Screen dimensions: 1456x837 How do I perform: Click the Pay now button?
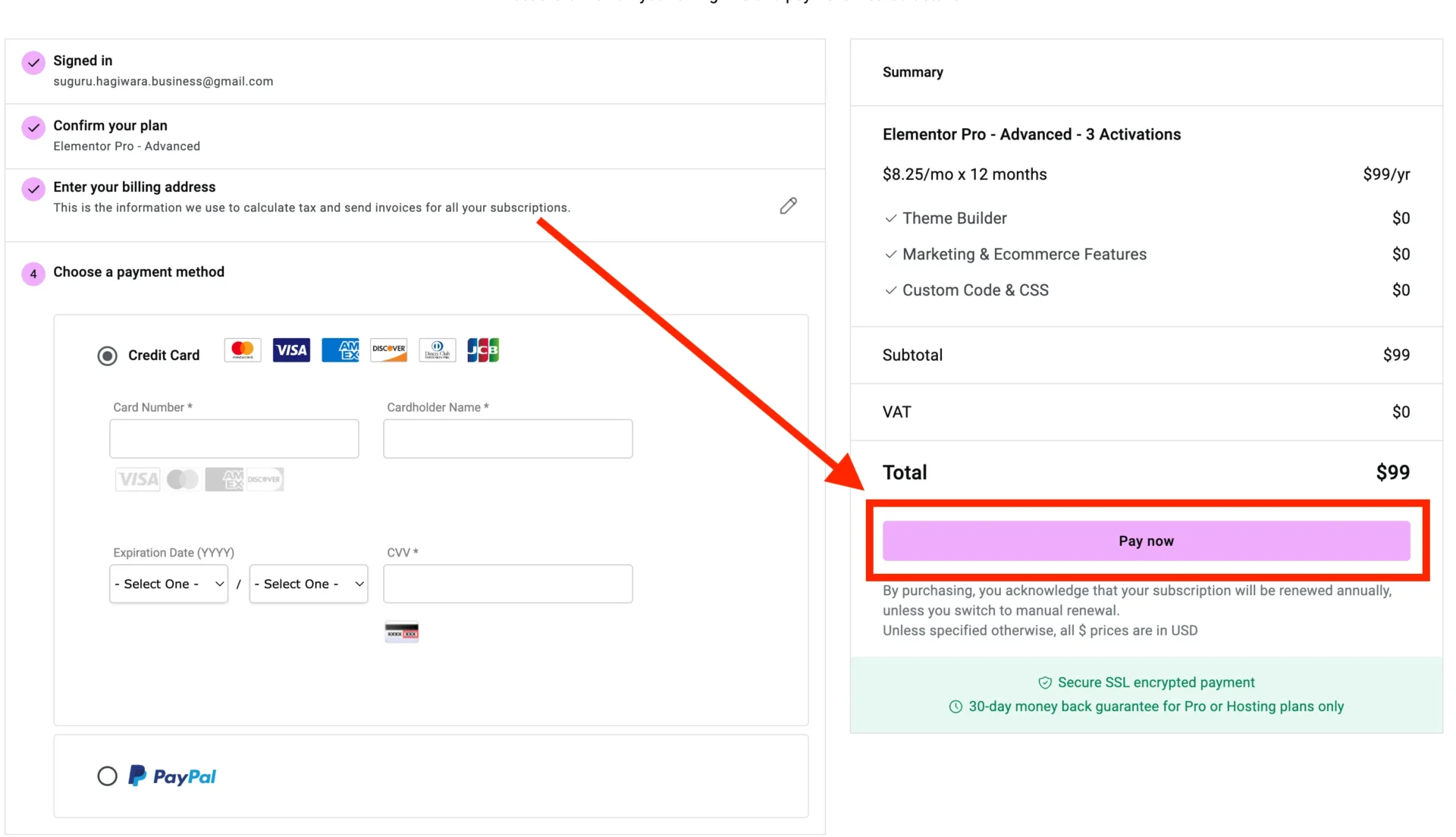(1147, 541)
